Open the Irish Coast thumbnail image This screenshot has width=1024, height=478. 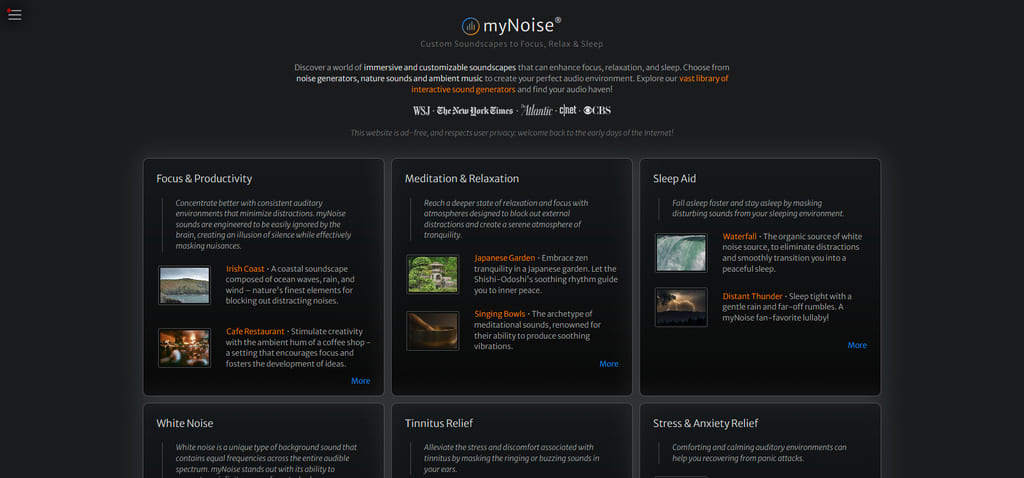click(184, 285)
